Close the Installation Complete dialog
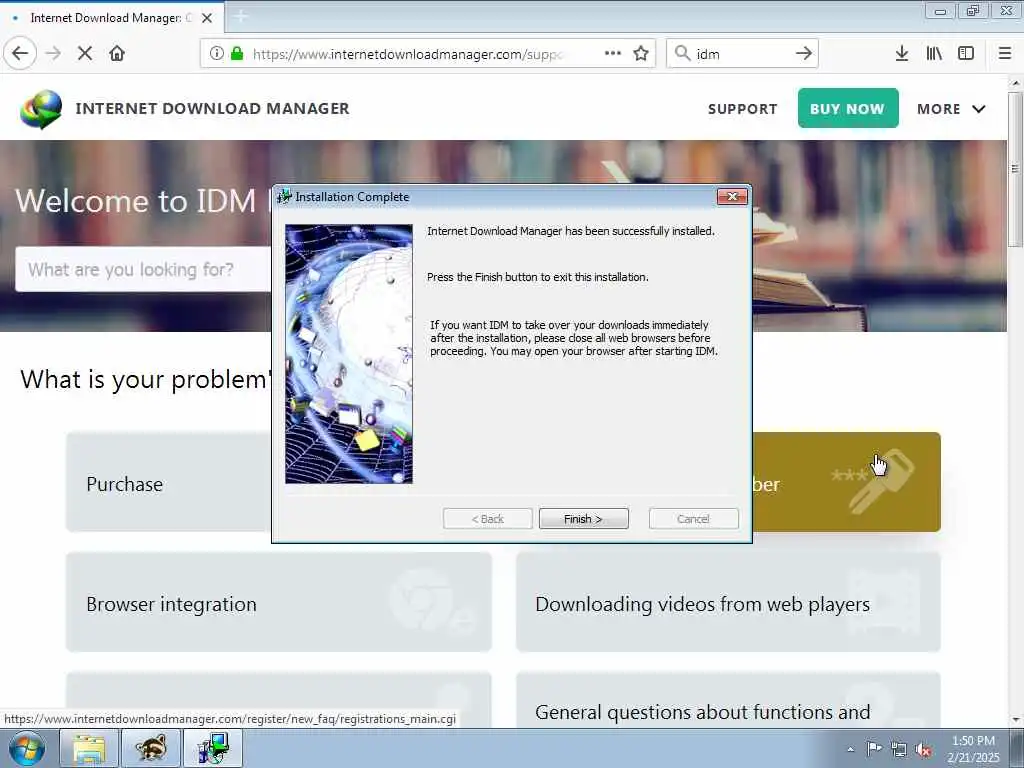This screenshot has width=1024, height=768. 732,197
